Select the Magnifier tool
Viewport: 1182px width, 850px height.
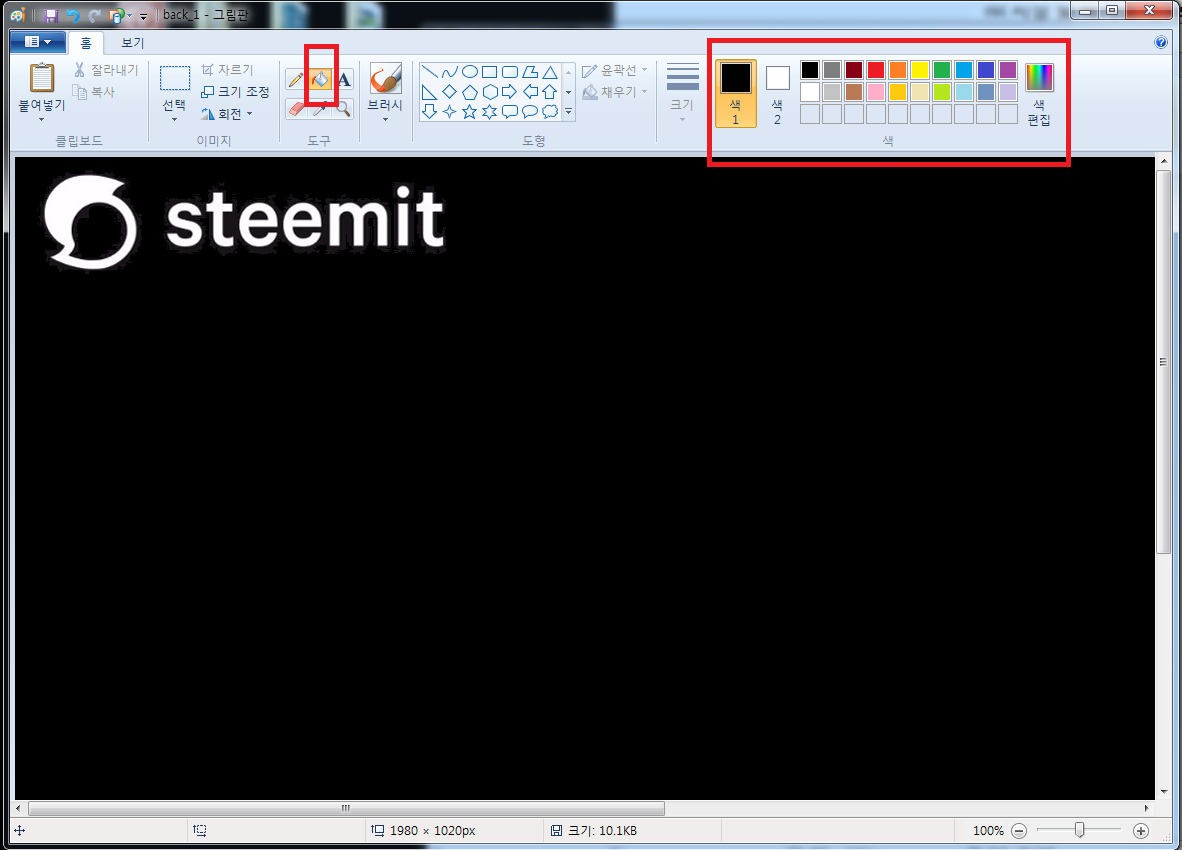pos(344,109)
